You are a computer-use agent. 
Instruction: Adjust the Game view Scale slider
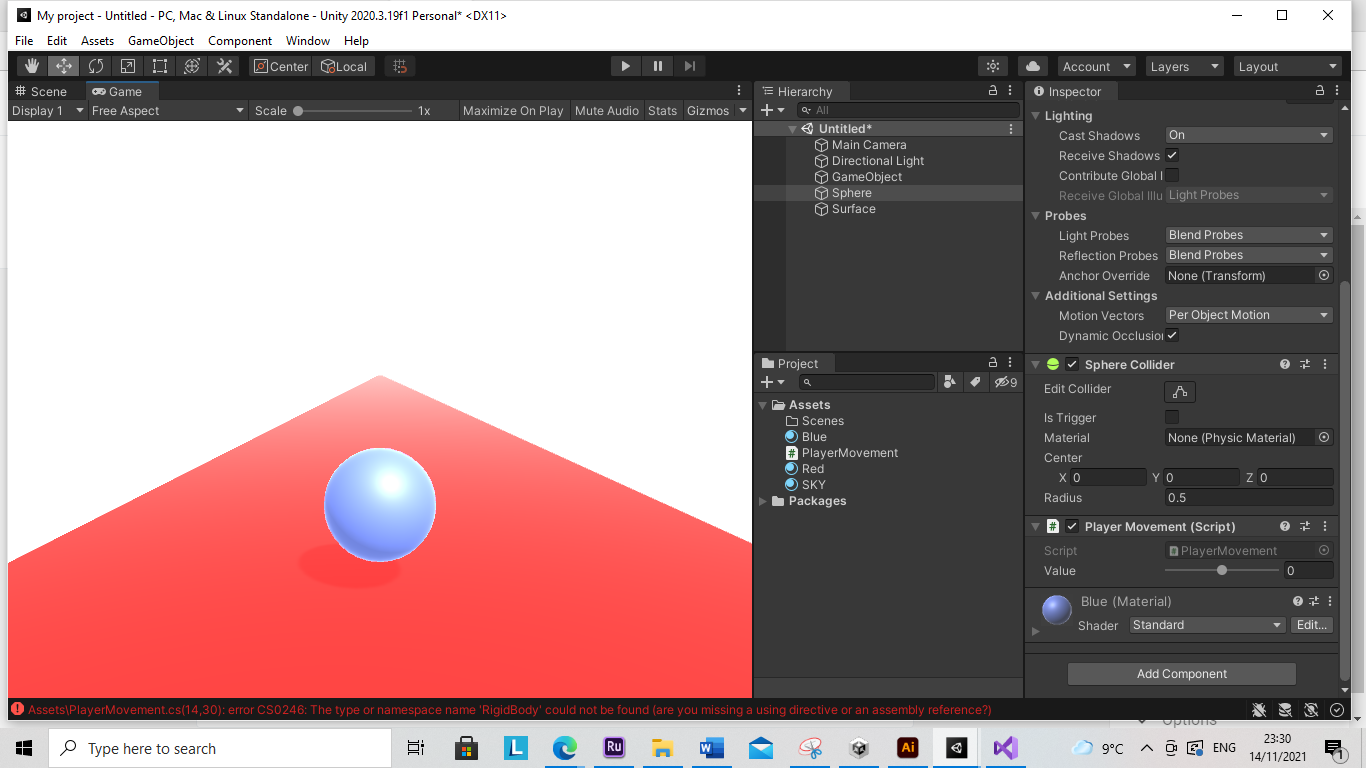click(352, 111)
